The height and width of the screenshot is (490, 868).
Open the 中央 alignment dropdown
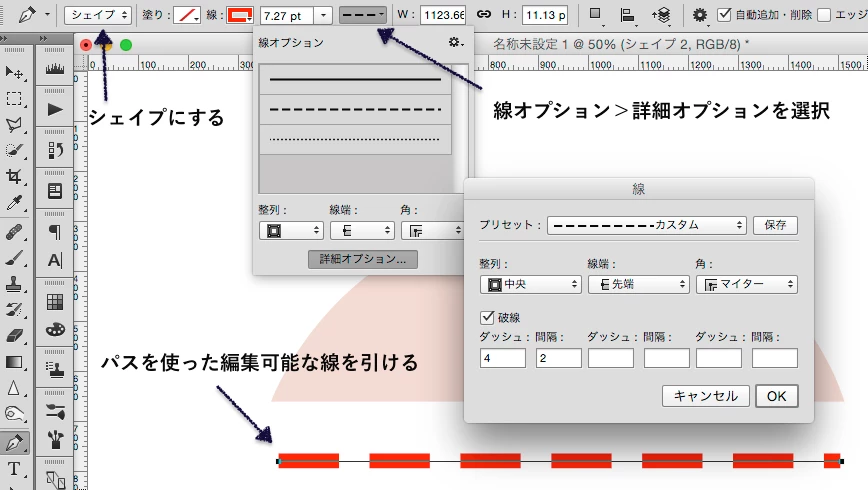click(x=531, y=284)
